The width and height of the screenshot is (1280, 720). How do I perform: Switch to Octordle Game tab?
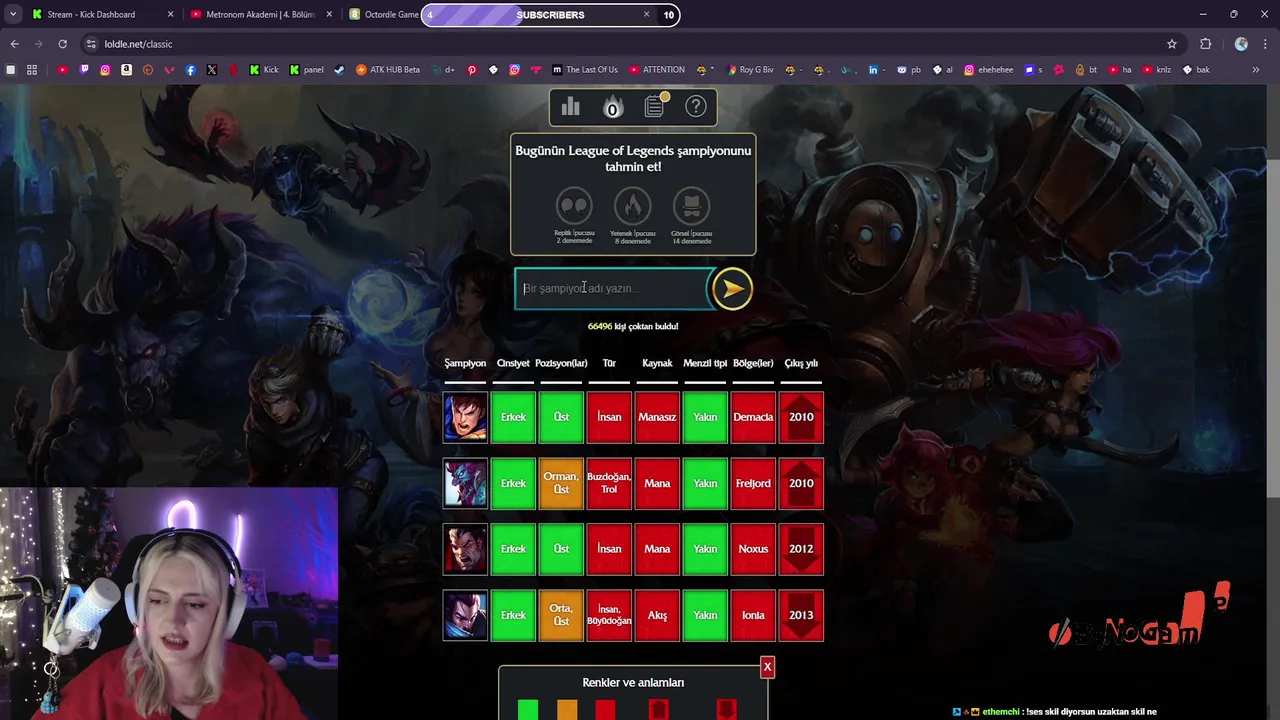click(384, 14)
